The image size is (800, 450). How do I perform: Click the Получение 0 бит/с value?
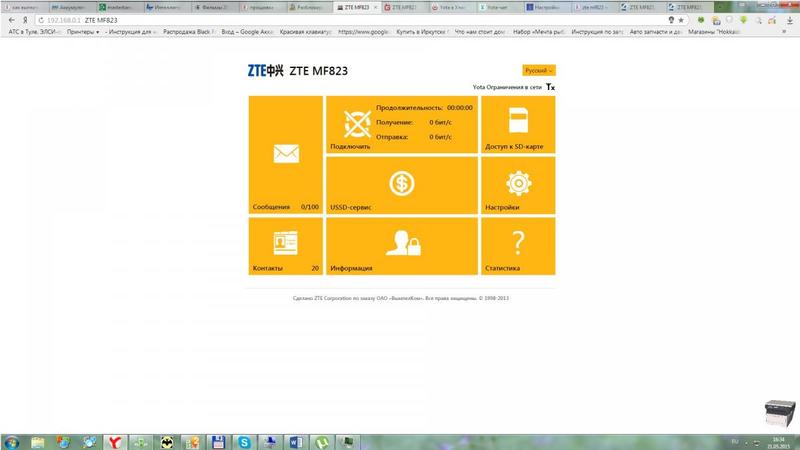[440, 122]
